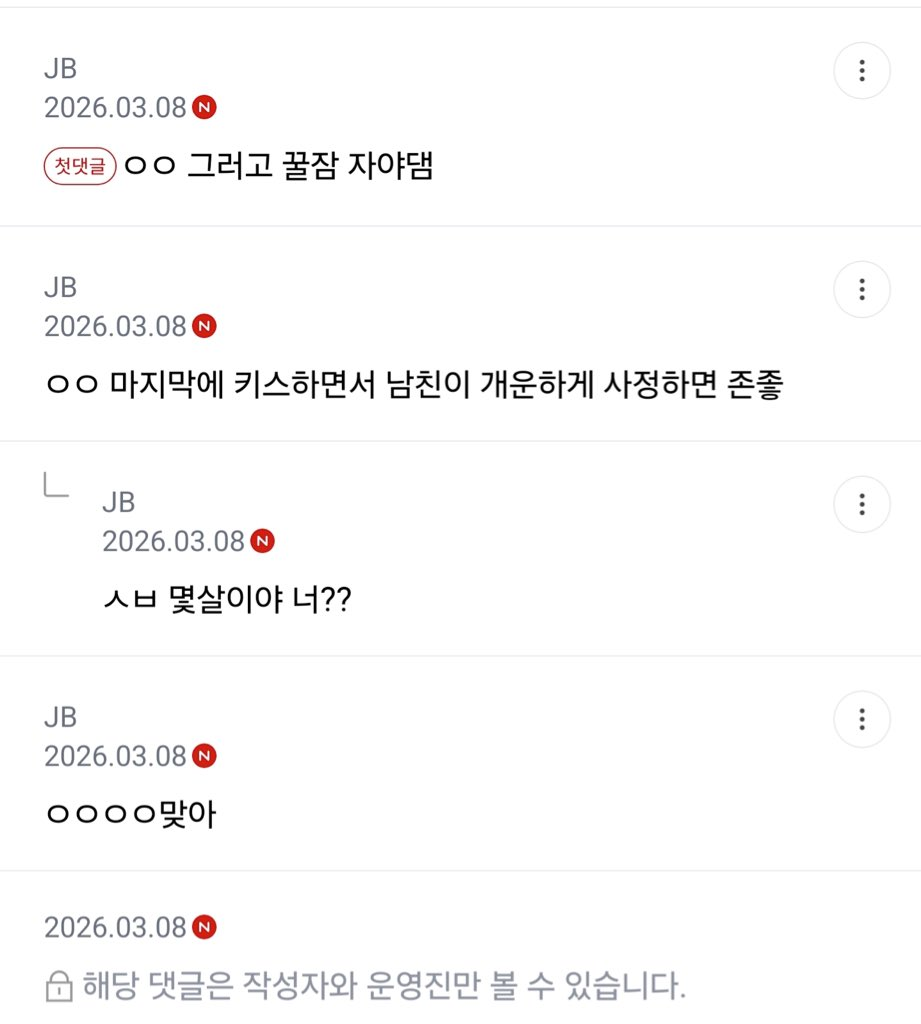Click the 2026.03.08 date on the first comment
This screenshot has height=1024, width=921.
(x=115, y=108)
